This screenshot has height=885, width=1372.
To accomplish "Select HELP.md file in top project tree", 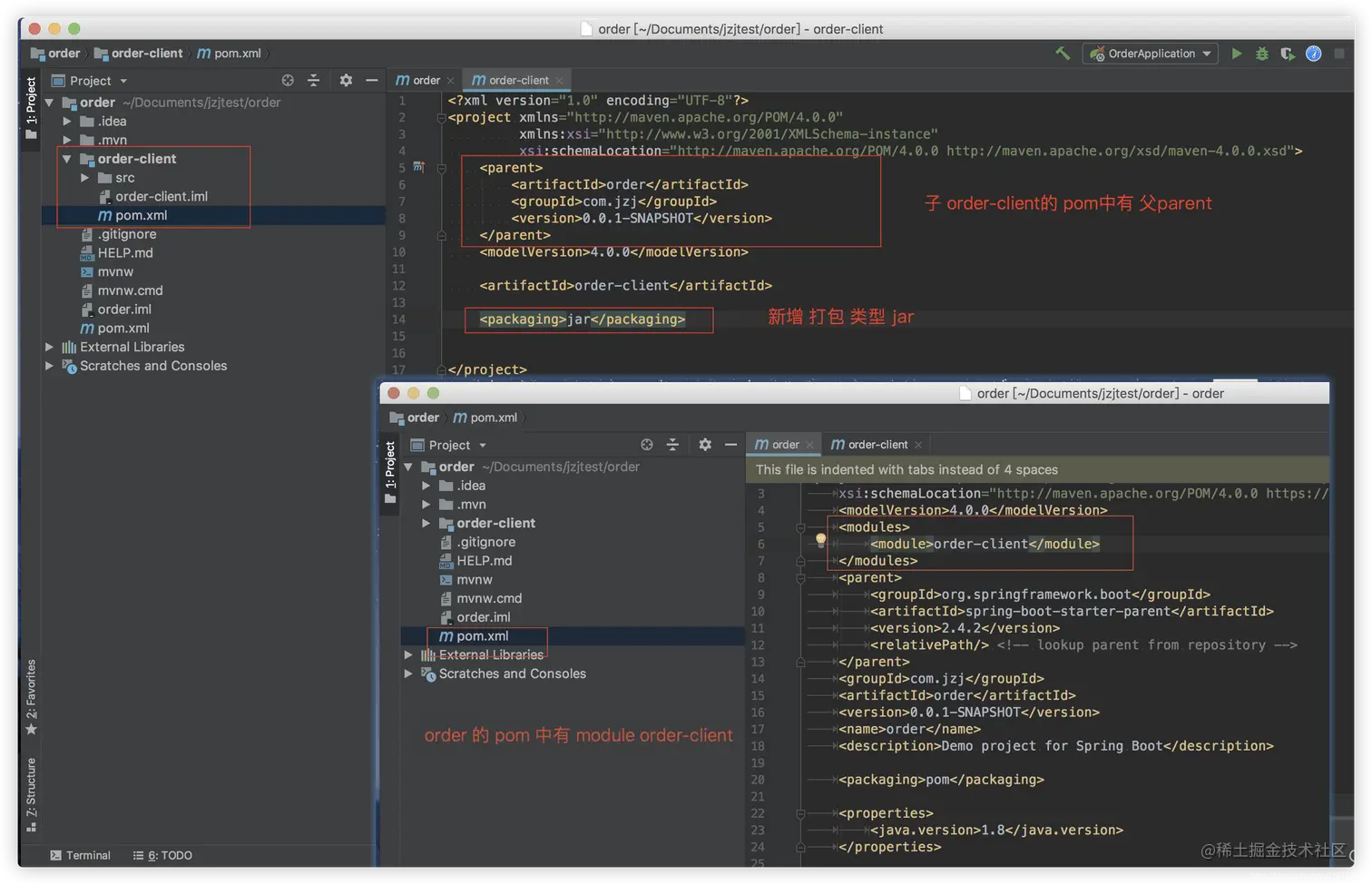I will [125, 253].
